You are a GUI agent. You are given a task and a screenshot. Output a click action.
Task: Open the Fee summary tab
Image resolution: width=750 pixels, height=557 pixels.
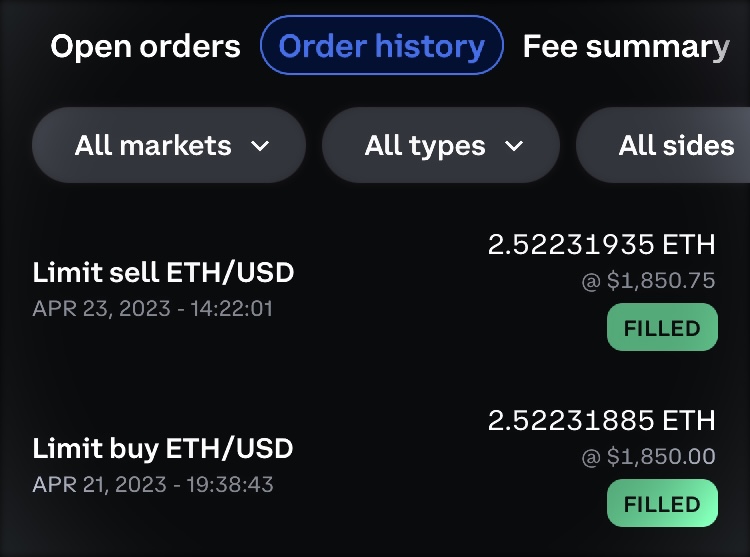626,46
